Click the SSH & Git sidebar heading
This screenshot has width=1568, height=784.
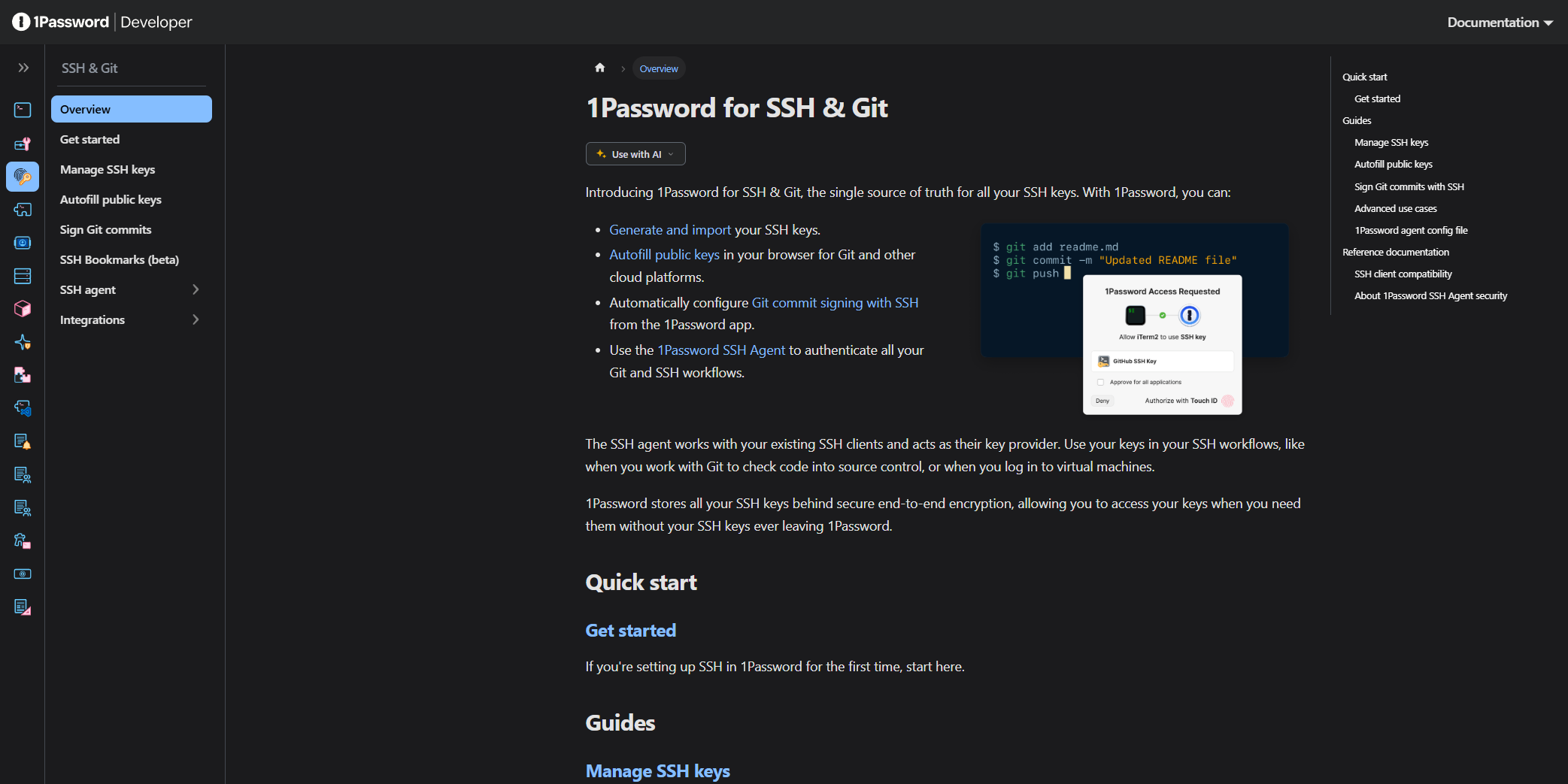tap(89, 68)
